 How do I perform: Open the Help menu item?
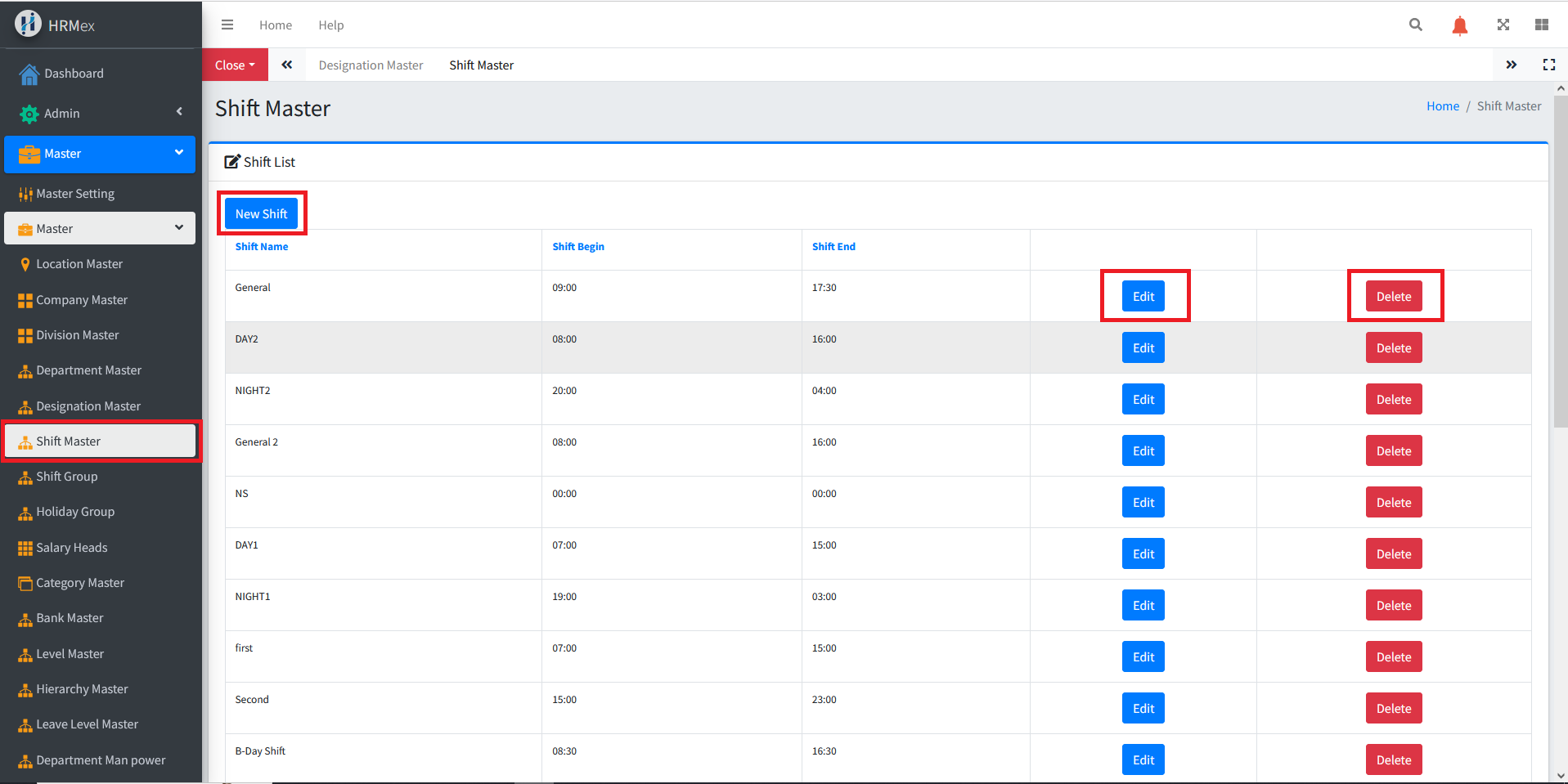[x=330, y=25]
